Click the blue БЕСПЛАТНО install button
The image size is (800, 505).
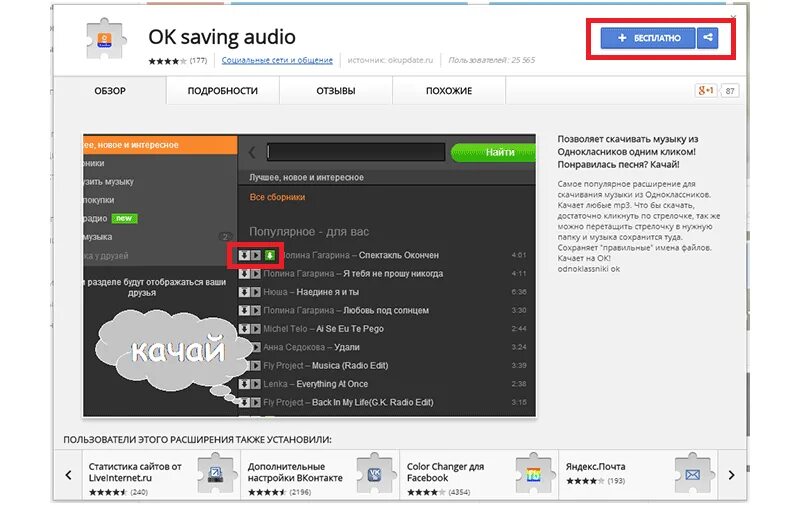point(648,38)
